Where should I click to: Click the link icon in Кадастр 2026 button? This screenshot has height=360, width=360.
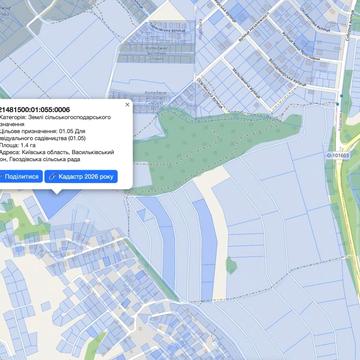52,177
